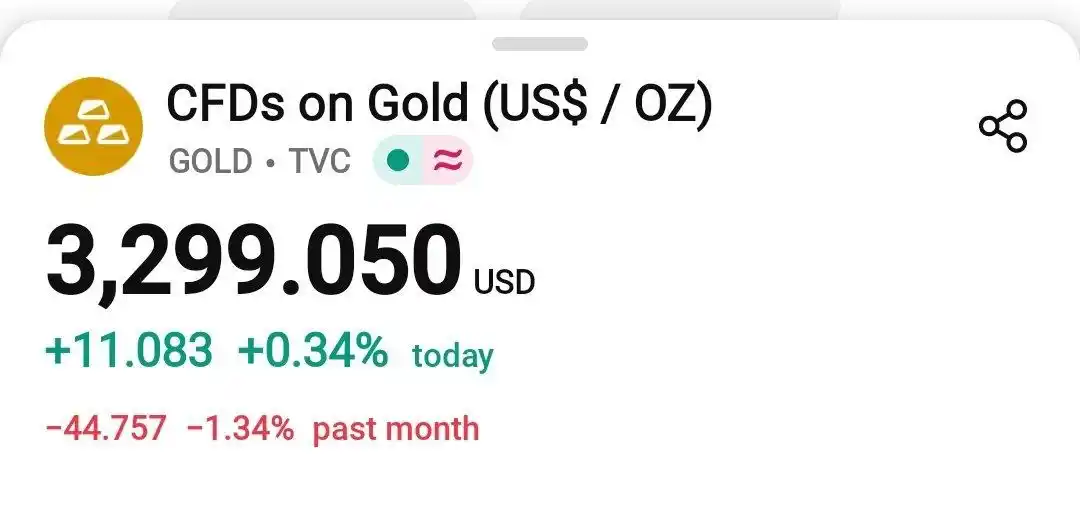Click the market status pill badge
The width and height of the screenshot is (1080, 517).
coord(423,161)
